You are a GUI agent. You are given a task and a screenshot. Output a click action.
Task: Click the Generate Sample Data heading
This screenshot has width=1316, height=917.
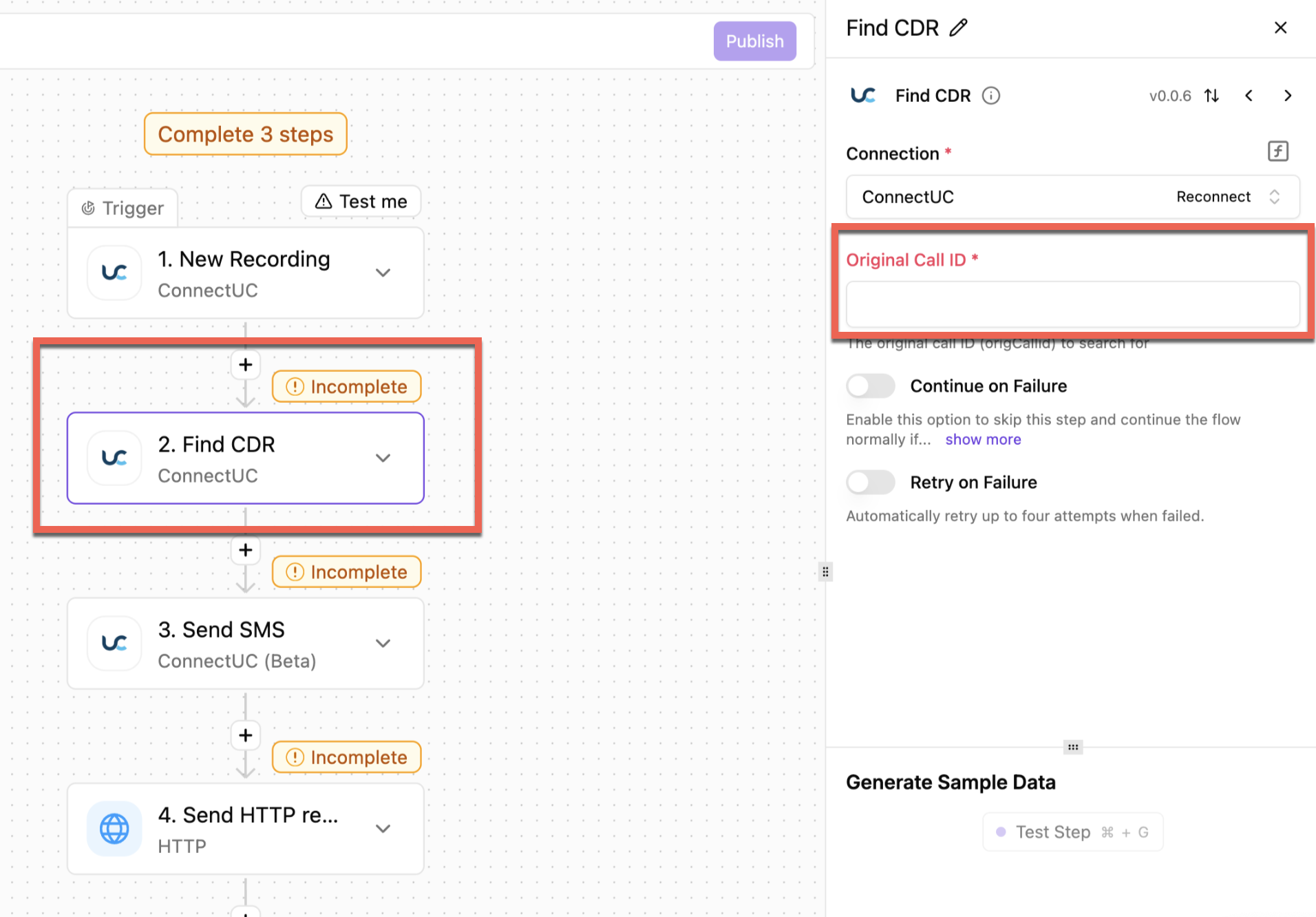[951, 783]
